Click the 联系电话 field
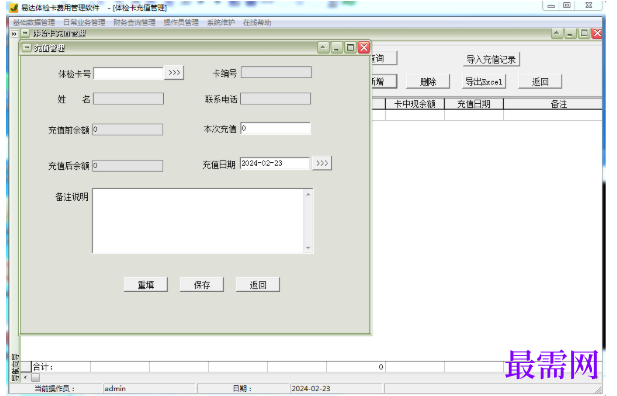Image resolution: width=617 pixels, height=396 pixels. 275,99
